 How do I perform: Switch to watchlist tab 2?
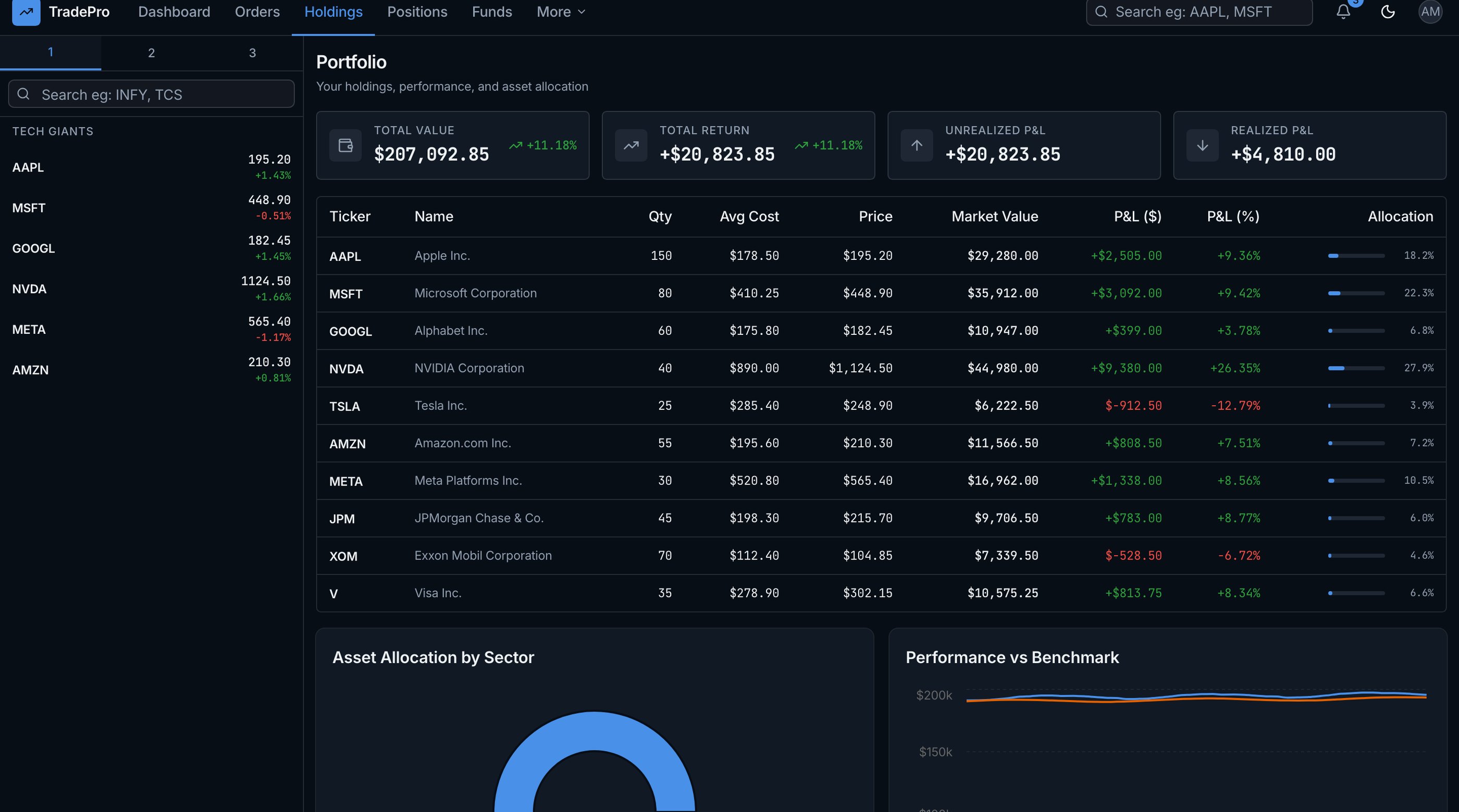point(151,53)
